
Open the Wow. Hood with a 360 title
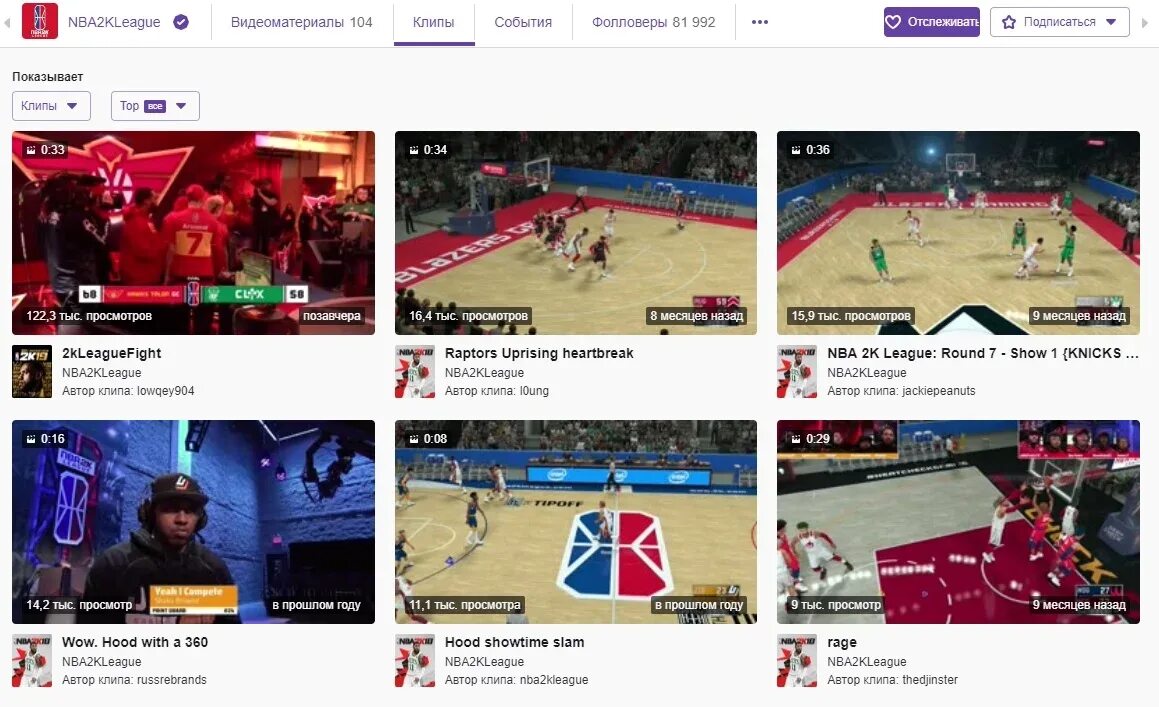pyautogui.click(x=135, y=642)
